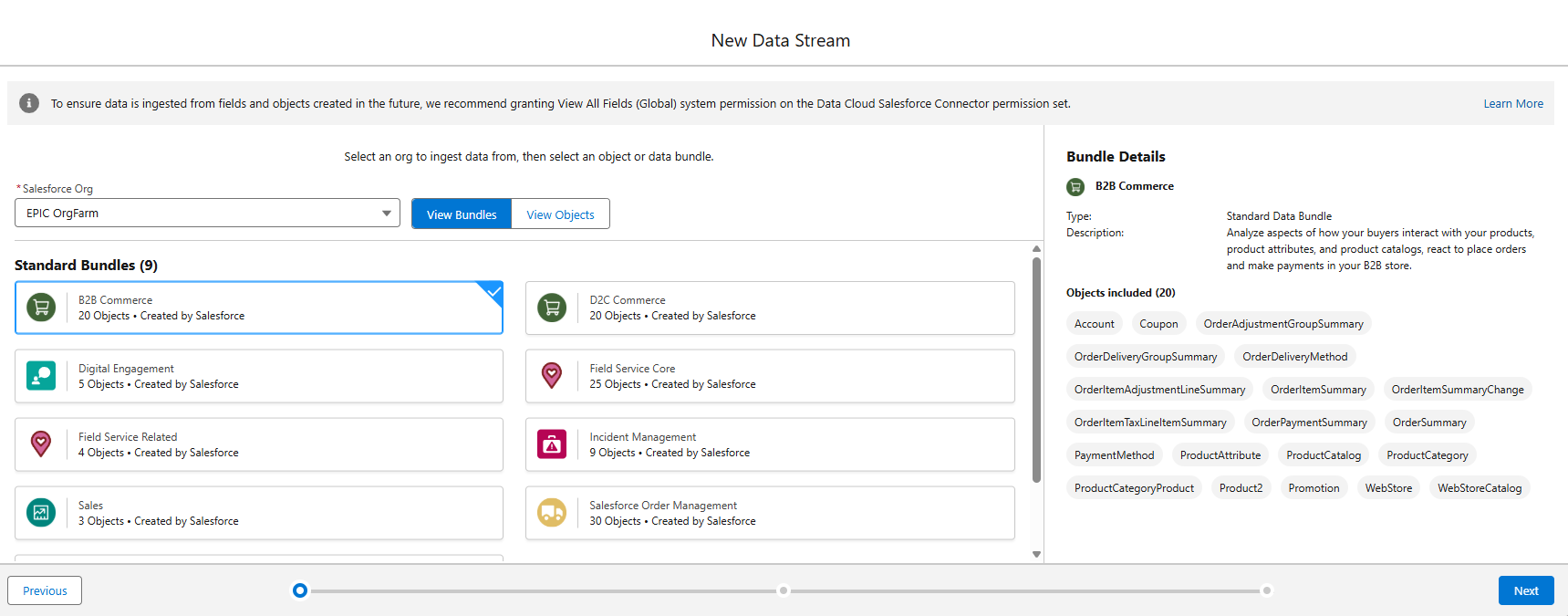
Task: Click the Coupon object pill
Action: point(1158,324)
